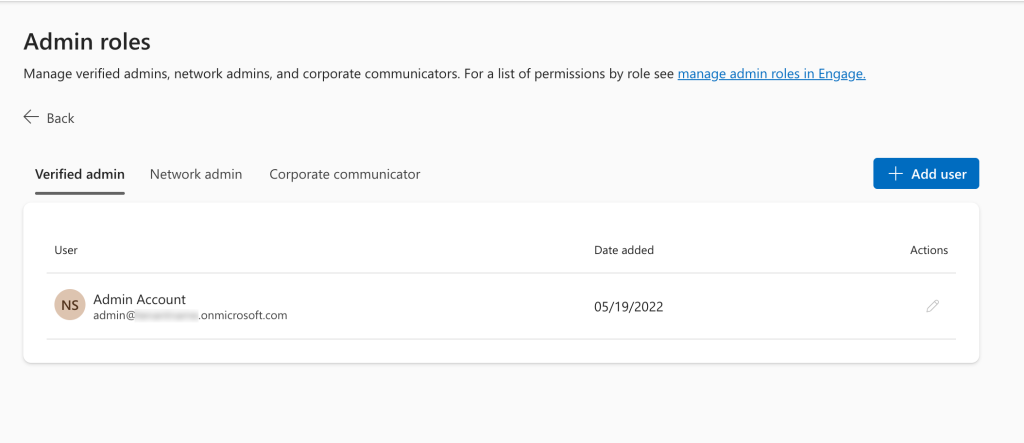The width and height of the screenshot is (1024, 443).
Task: Click the admin onmicrosoft.com email address
Action: [190, 316]
